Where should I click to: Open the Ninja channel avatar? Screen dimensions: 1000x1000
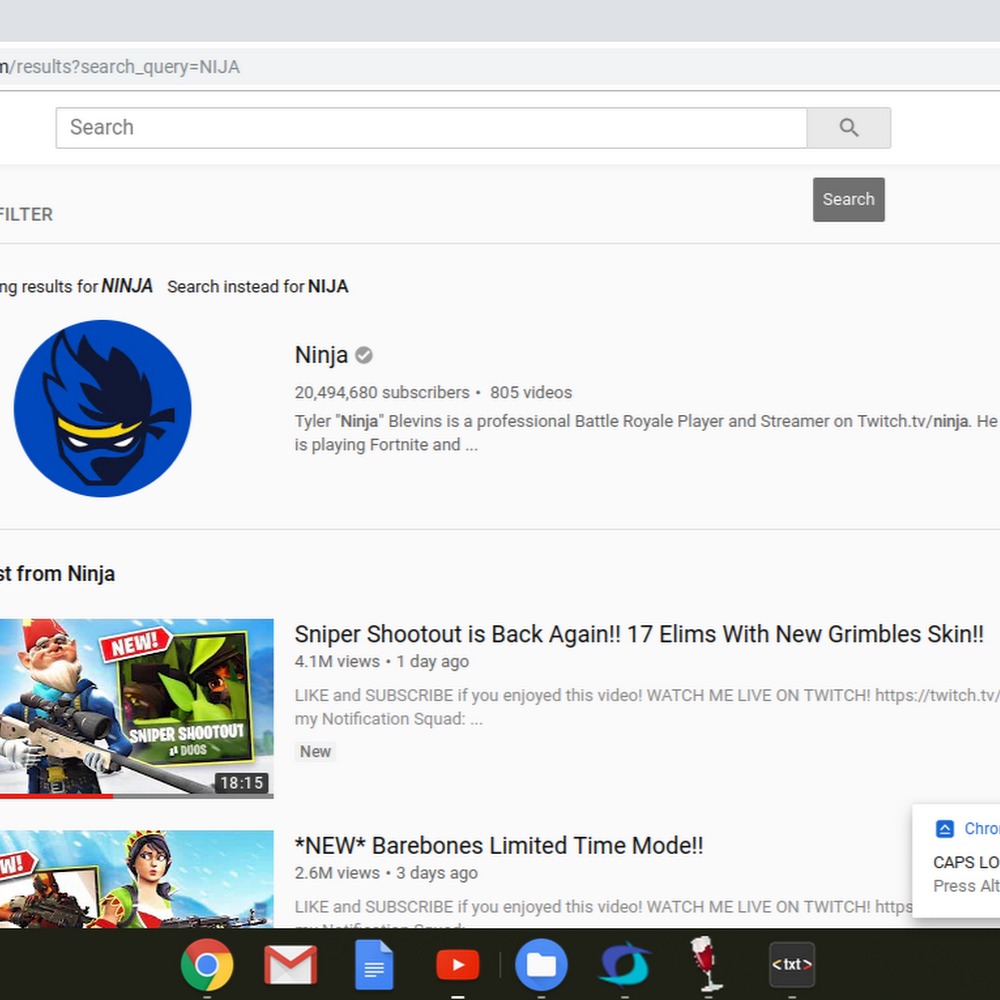tap(102, 408)
